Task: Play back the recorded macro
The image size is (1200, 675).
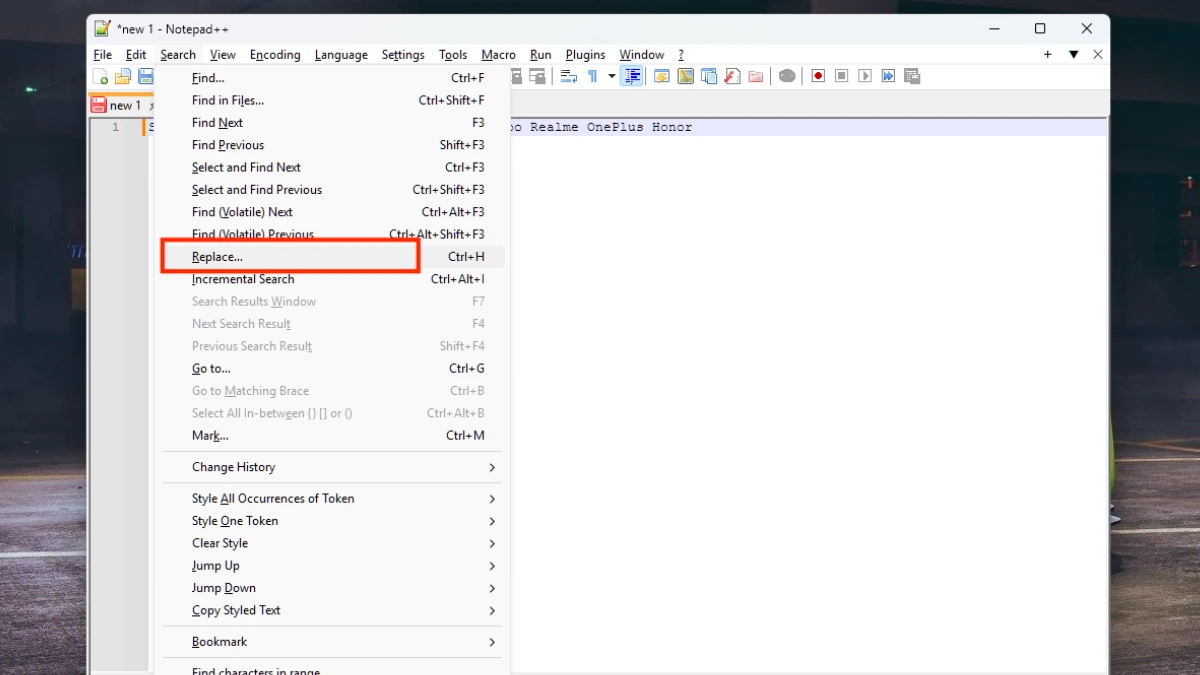Action: point(865,76)
